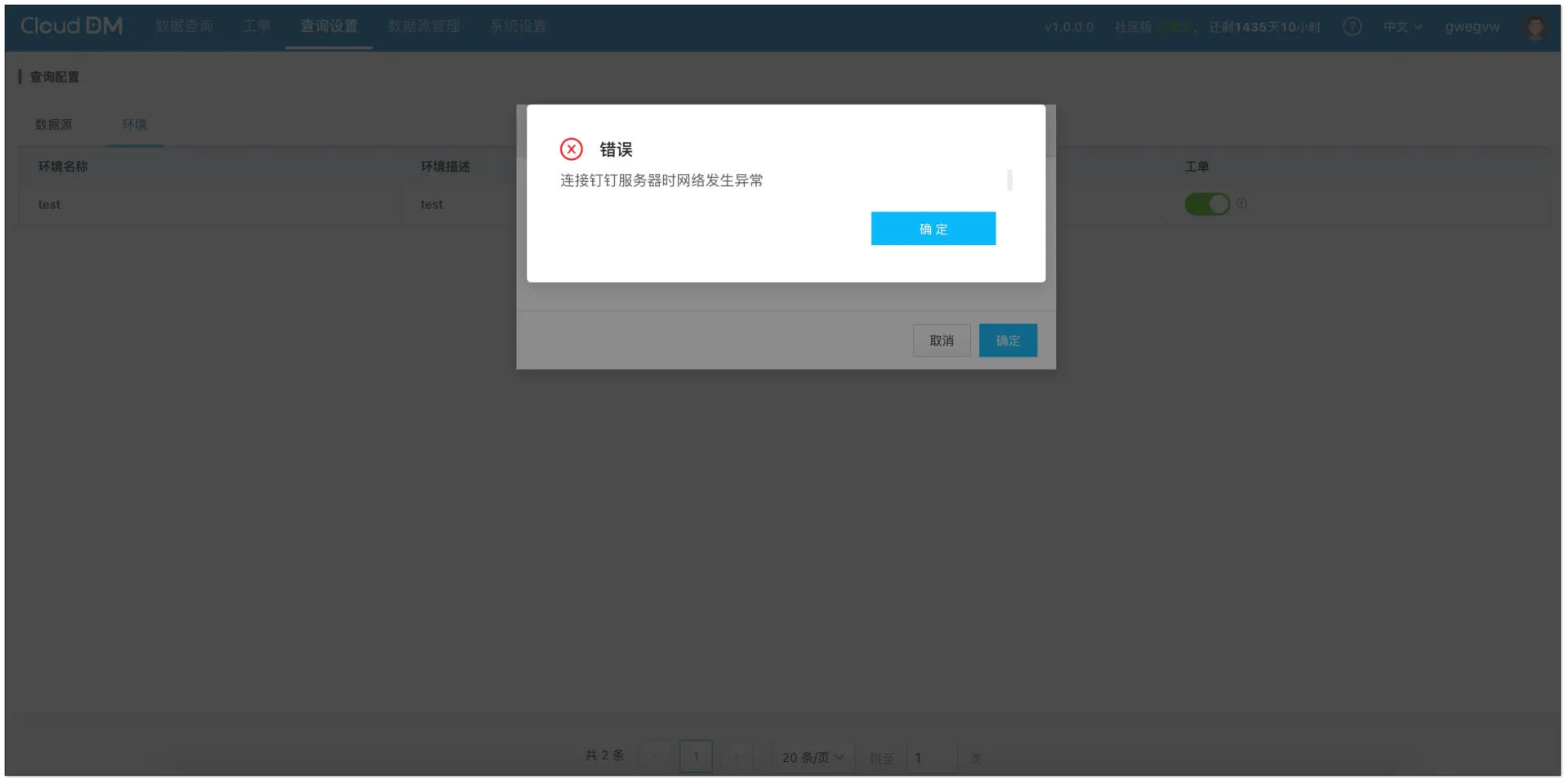Click the info icon beside the 工单 toggle
1568x783 pixels.
point(1241,203)
